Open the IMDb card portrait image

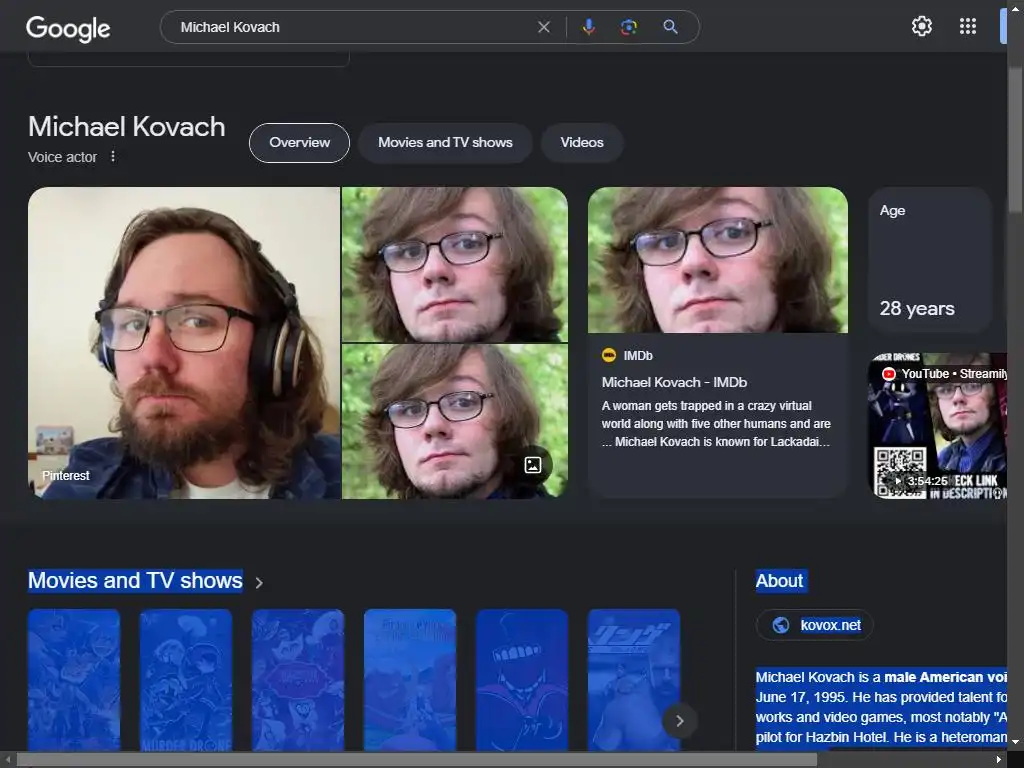tap(718, 260)
